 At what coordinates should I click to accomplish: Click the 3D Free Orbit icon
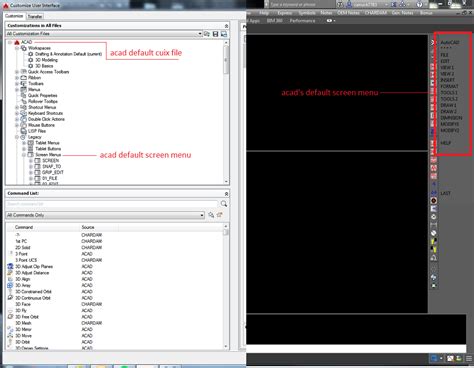[10, 317]
